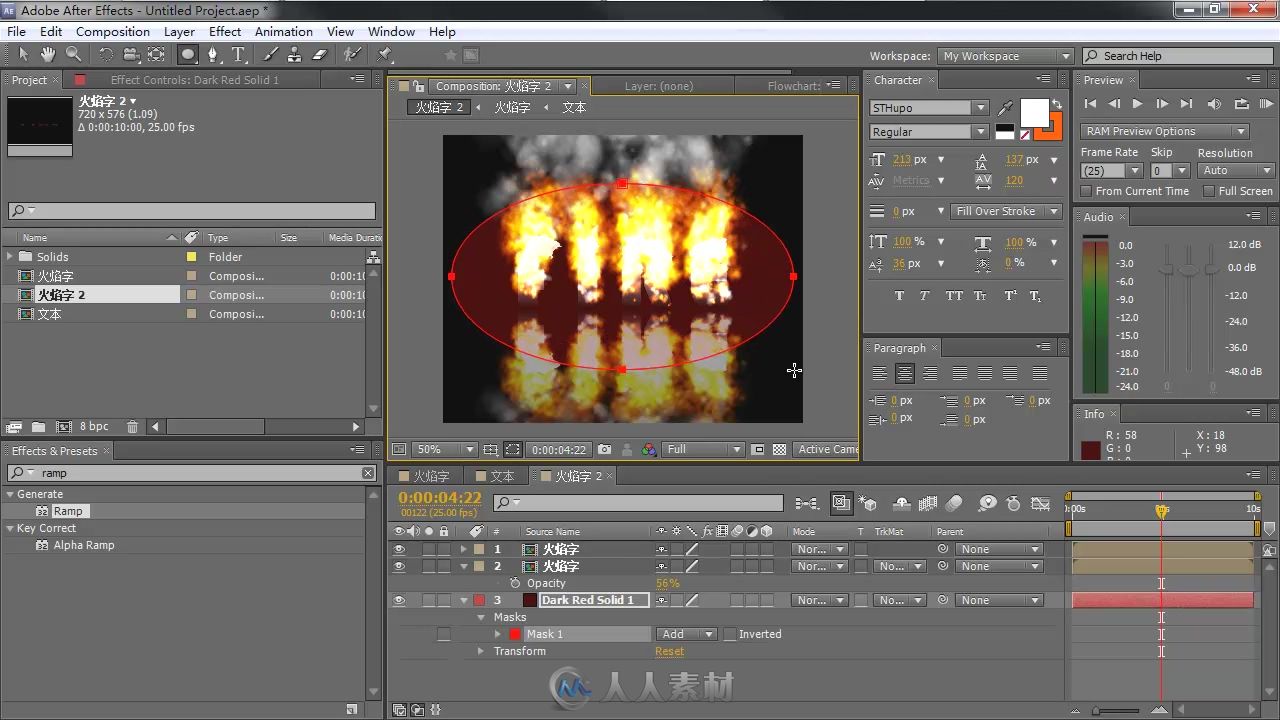The width and height of the screenshot is (1280, 720).
Task: Select the Rotation tool
Action: point(106,55)
